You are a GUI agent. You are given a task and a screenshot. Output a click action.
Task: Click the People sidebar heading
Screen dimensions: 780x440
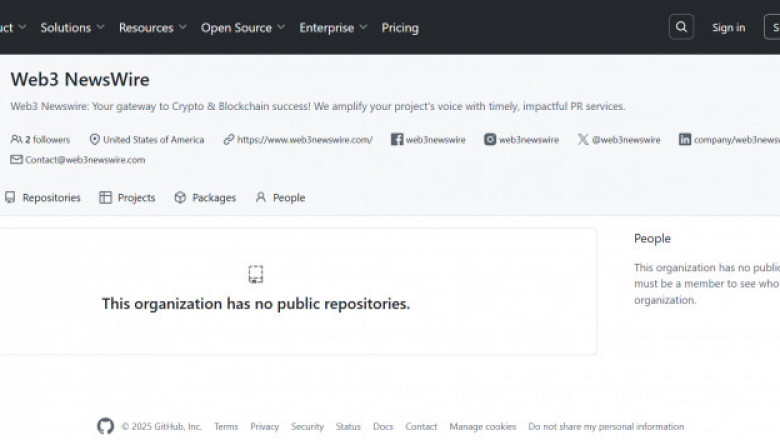pyautogui.click(x=652, y=238)
